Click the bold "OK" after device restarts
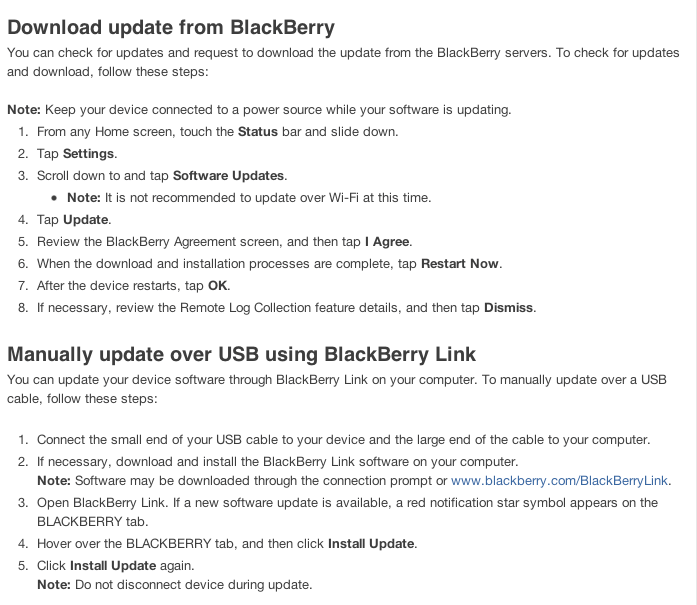697x605 pixels. (218, 286)
